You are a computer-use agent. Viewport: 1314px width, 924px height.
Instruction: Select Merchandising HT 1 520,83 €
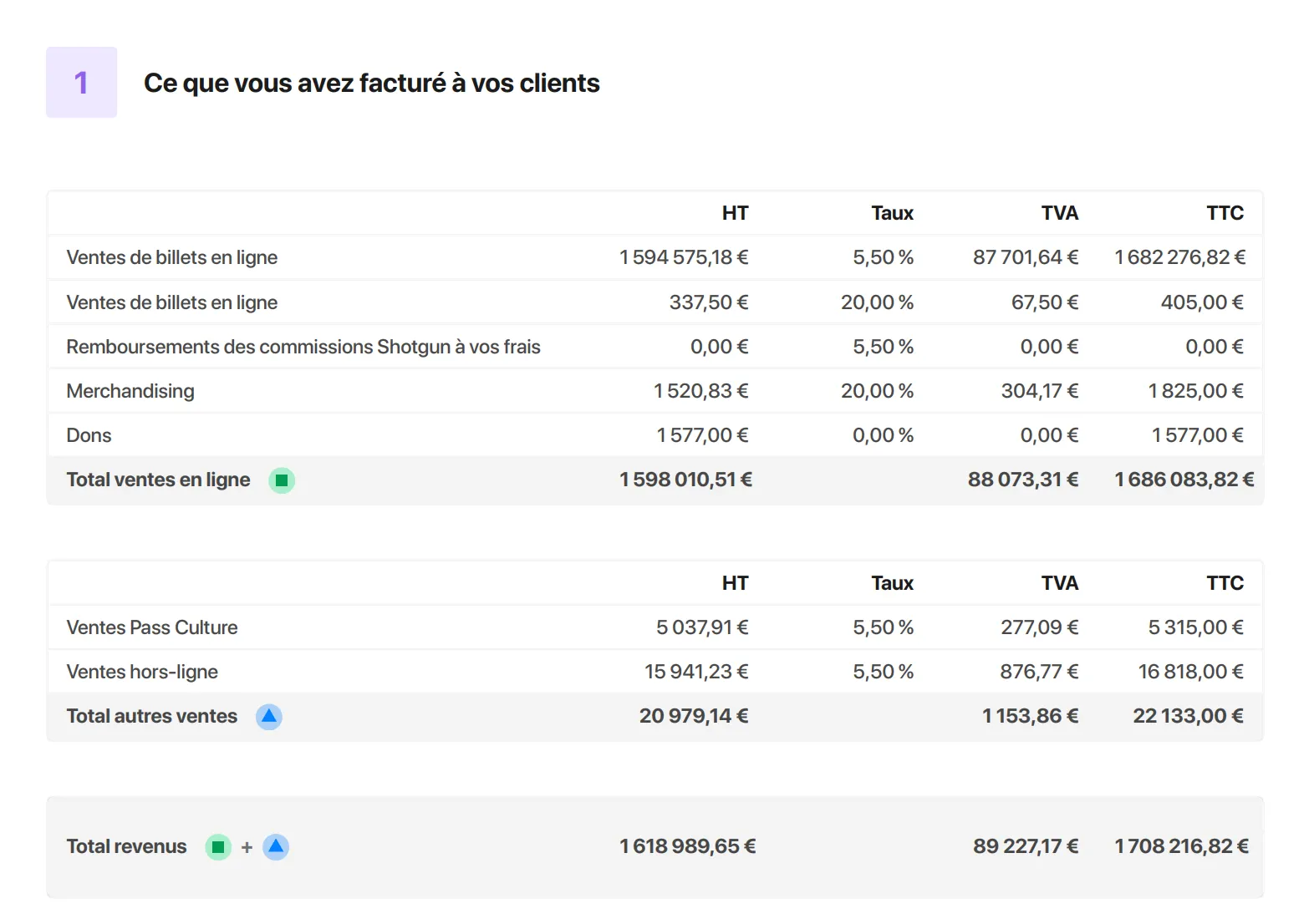[700, 391]
